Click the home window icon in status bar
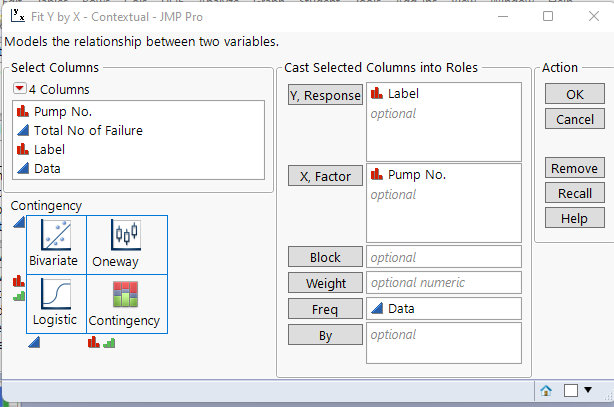Image resolution: width=614 pixels, height=407 pixels. click(x=547, y=390)
